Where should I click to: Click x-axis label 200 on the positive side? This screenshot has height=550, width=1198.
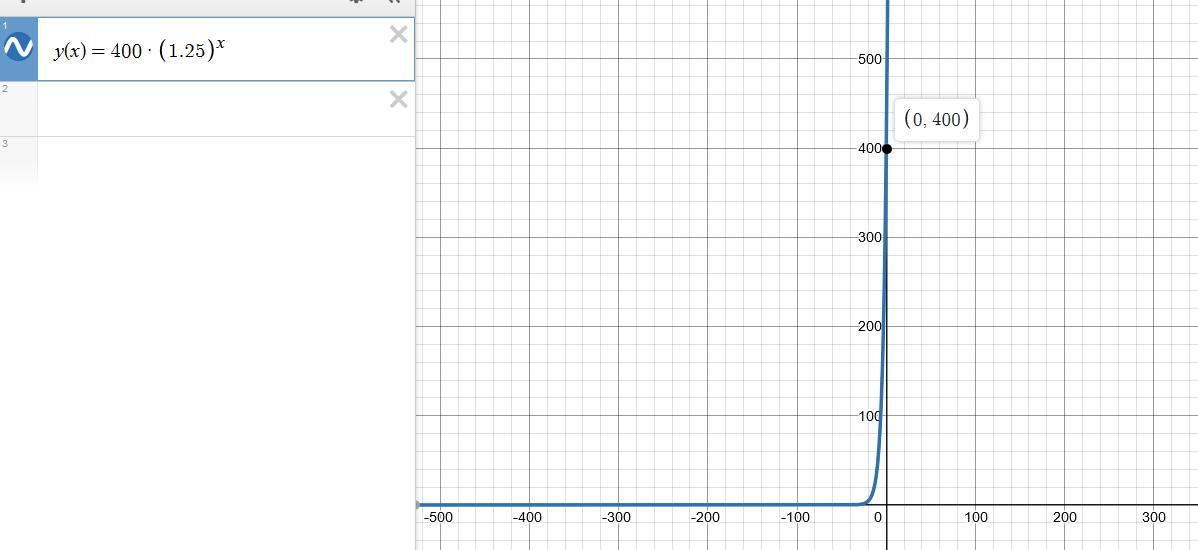[x=1065, y=517]
